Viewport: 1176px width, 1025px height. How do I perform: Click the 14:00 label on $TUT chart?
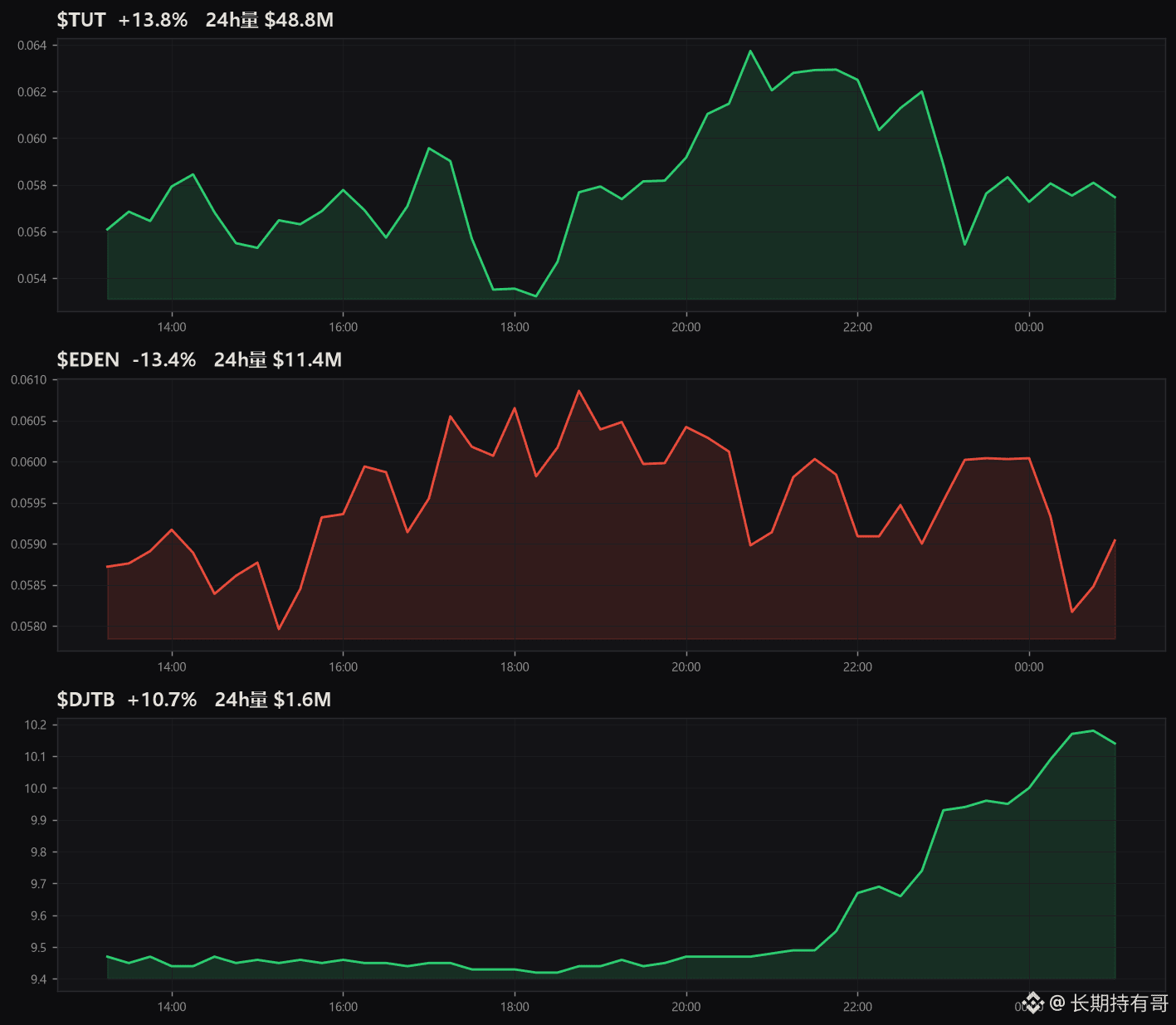(x=172, y=327)
